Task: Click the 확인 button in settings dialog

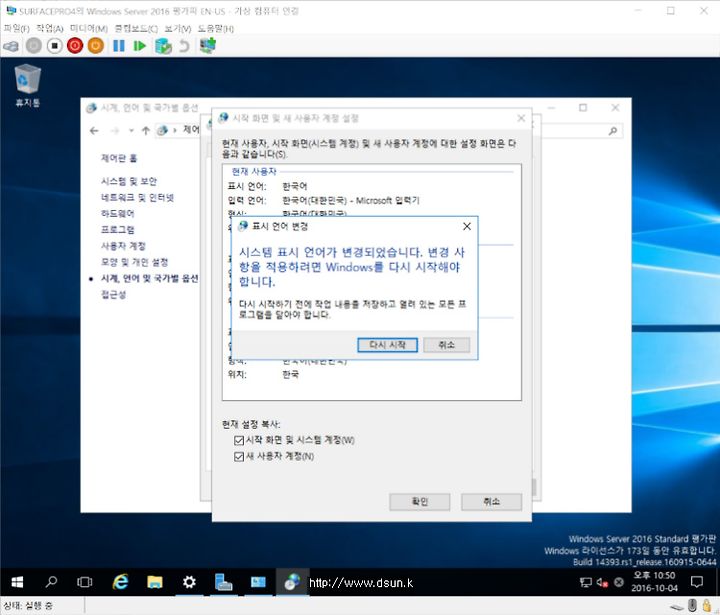Action: coord(419,502)
